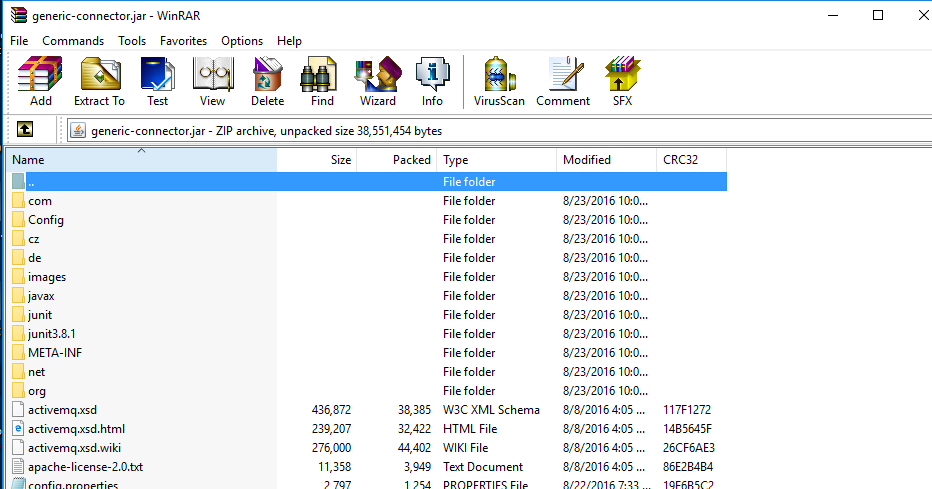Go up one folder level button
The width and height of the screenshot is (932, 489).
25,130
